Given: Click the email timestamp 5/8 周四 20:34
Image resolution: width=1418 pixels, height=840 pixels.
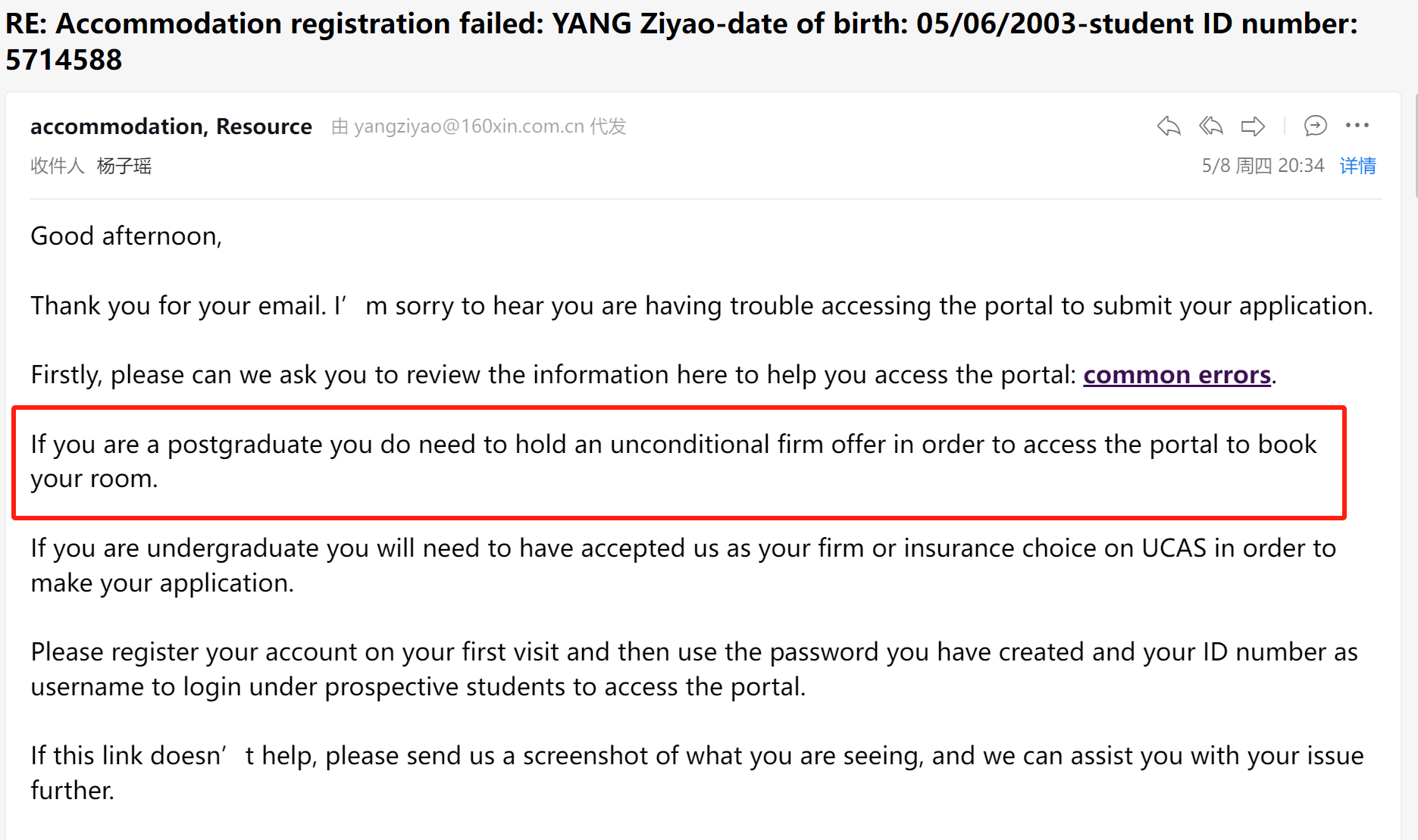Looking at the screenshot, I should (x=1263, y=166).
